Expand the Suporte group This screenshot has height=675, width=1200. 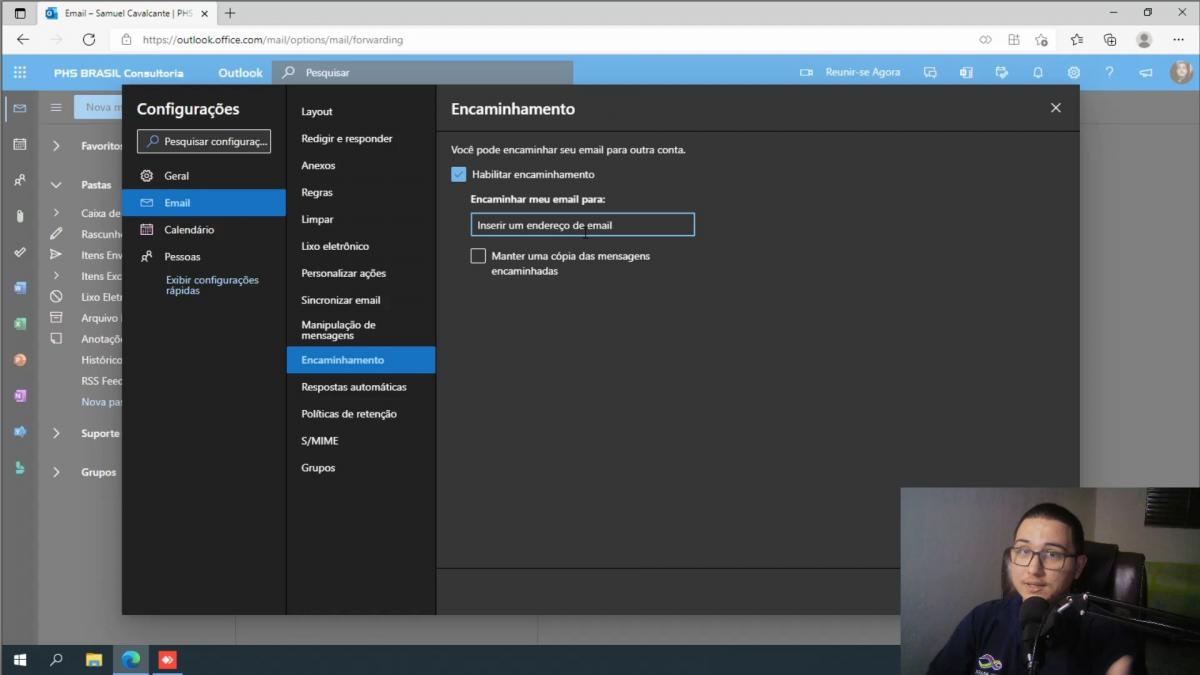[56, 433]
